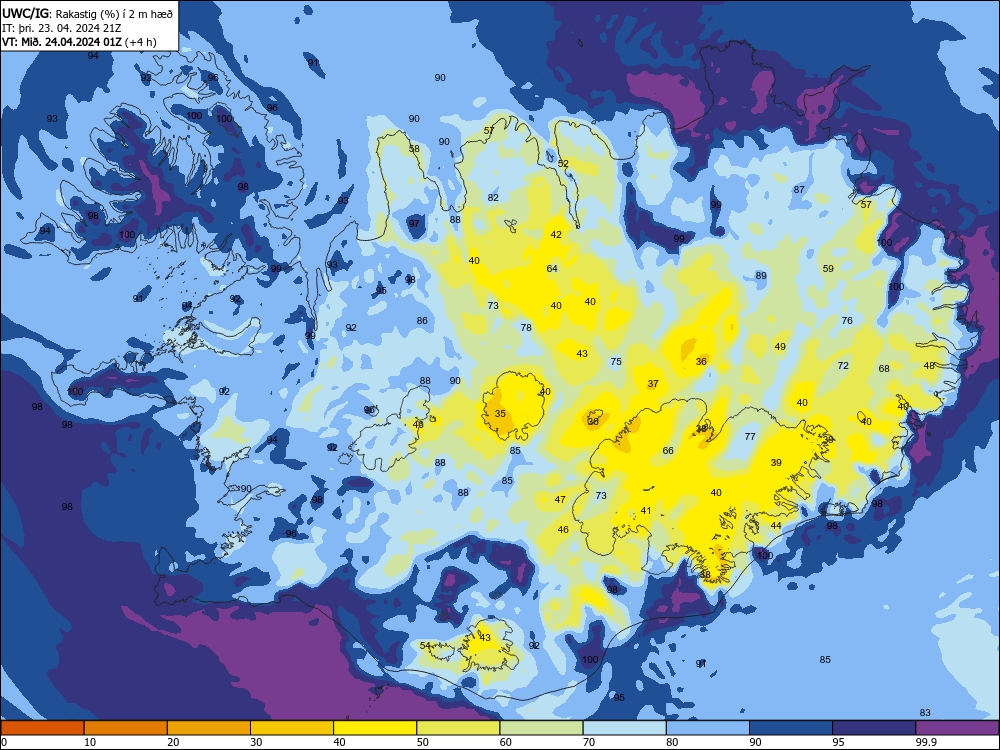Click the humidity value '83' over the sea

(925, 712)
